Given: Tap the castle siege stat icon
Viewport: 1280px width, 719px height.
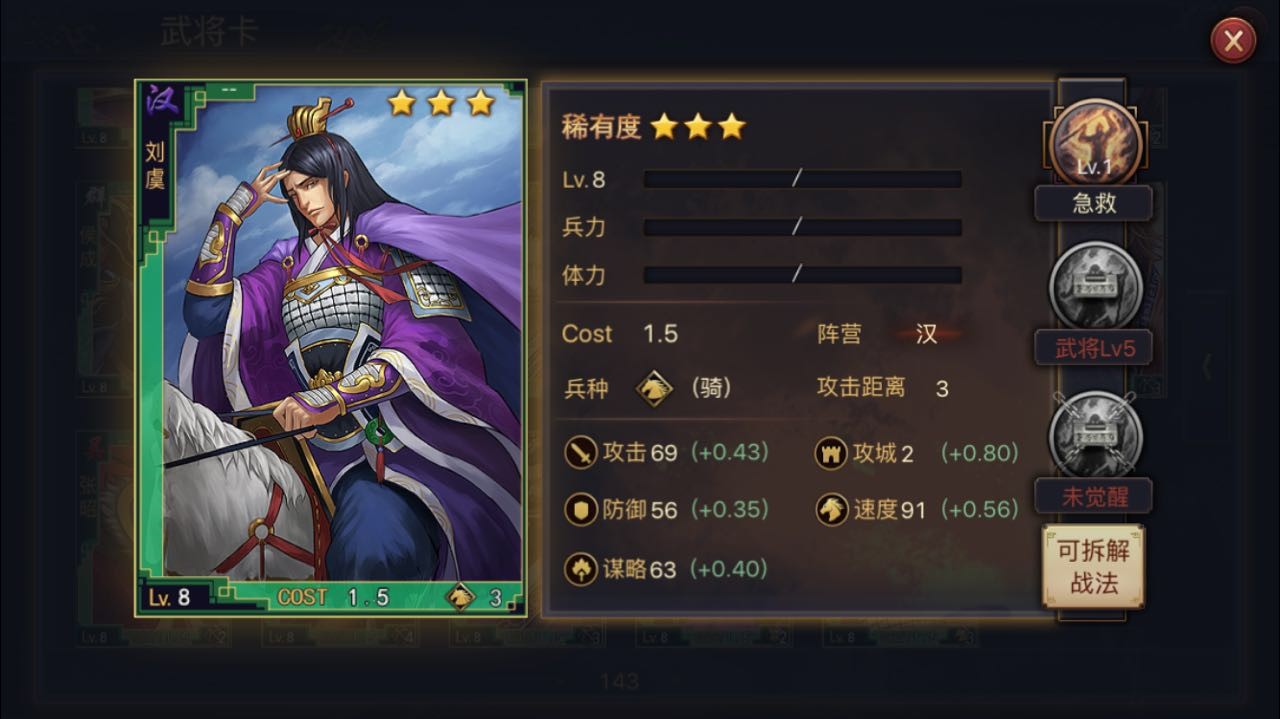Looking at the screenshot, I should pos(831,453).
